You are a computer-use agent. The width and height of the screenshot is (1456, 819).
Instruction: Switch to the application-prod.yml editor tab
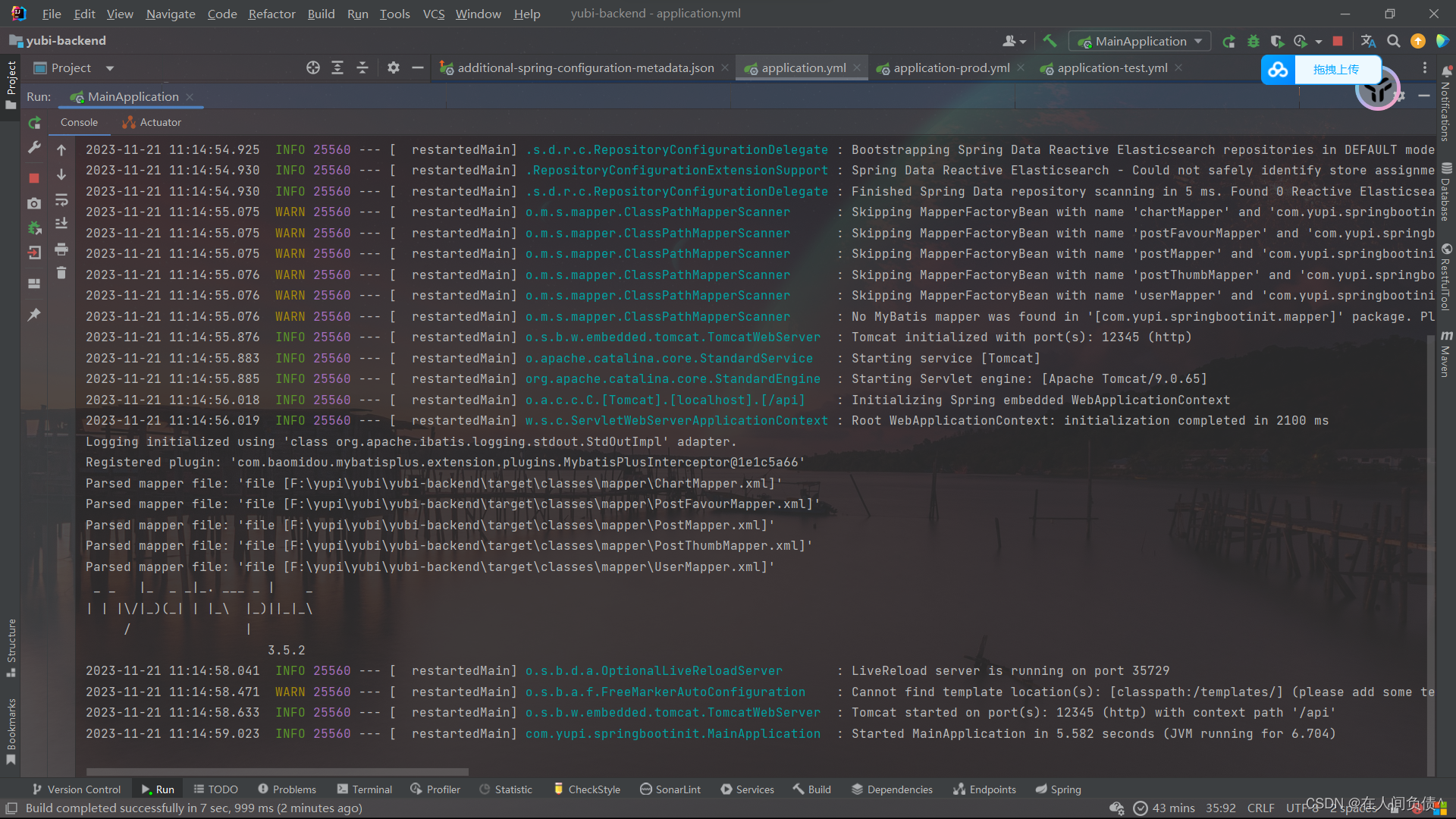(x=951, y=68)
